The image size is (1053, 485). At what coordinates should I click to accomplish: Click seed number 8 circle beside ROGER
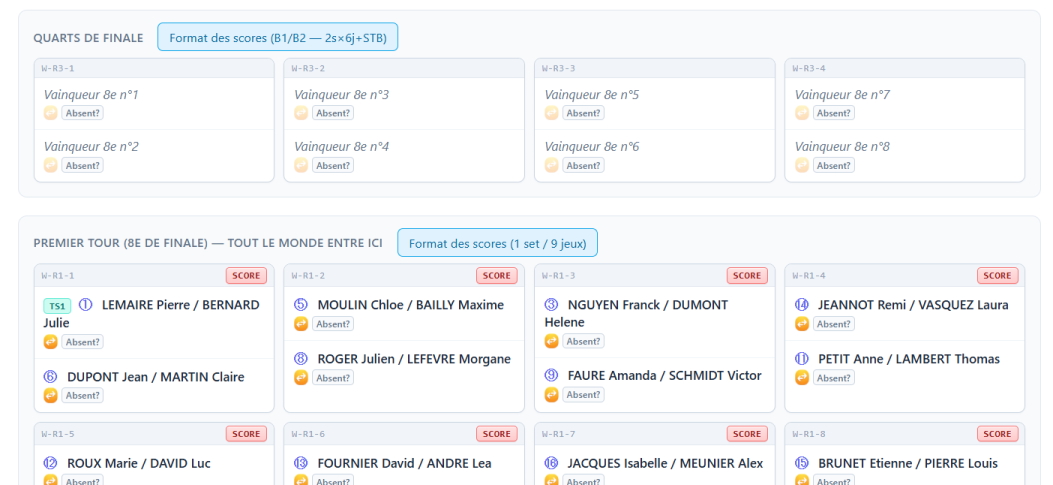point(301,359)
